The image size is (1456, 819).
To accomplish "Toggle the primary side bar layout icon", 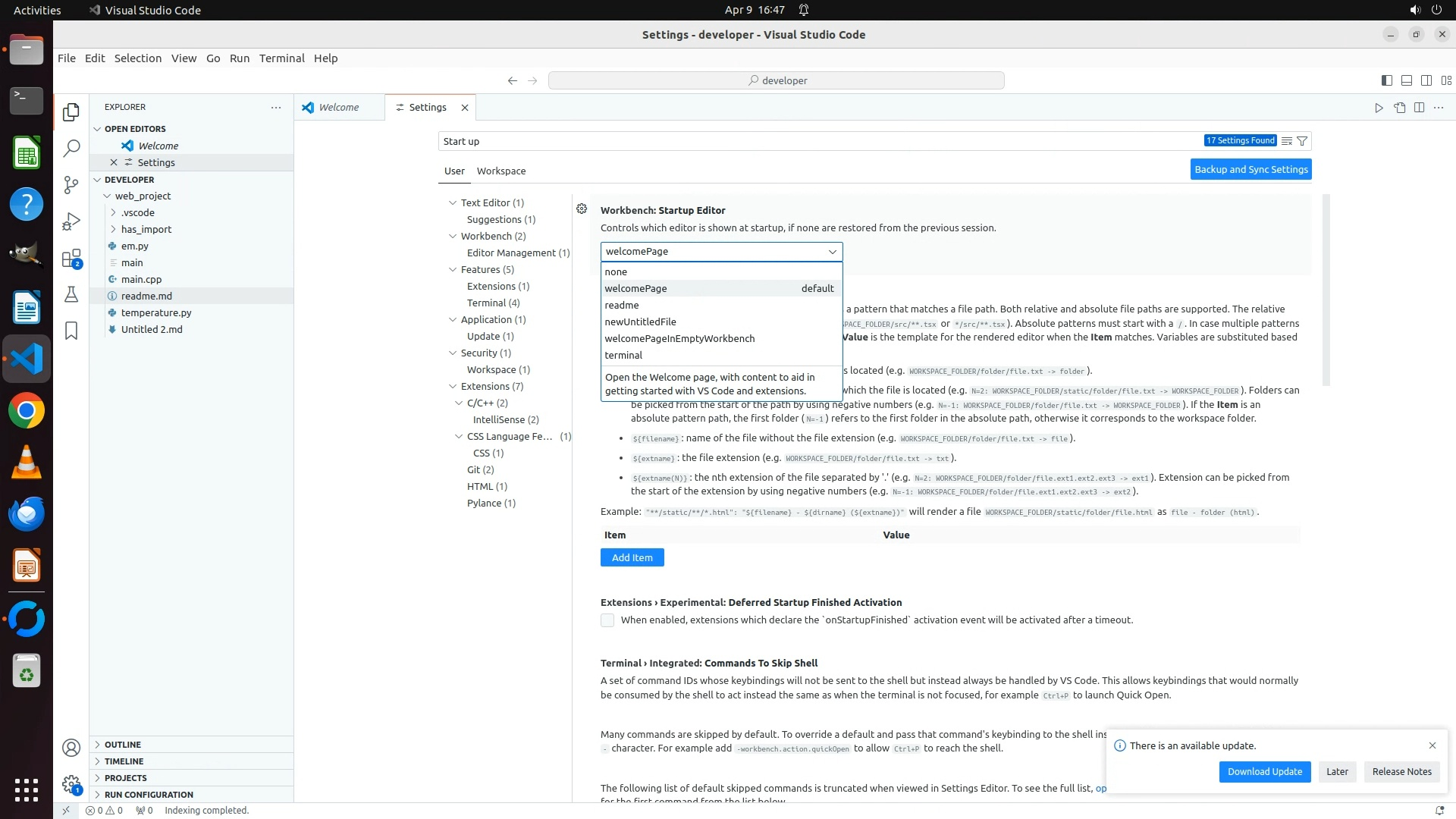I will tap(1386, 80).
